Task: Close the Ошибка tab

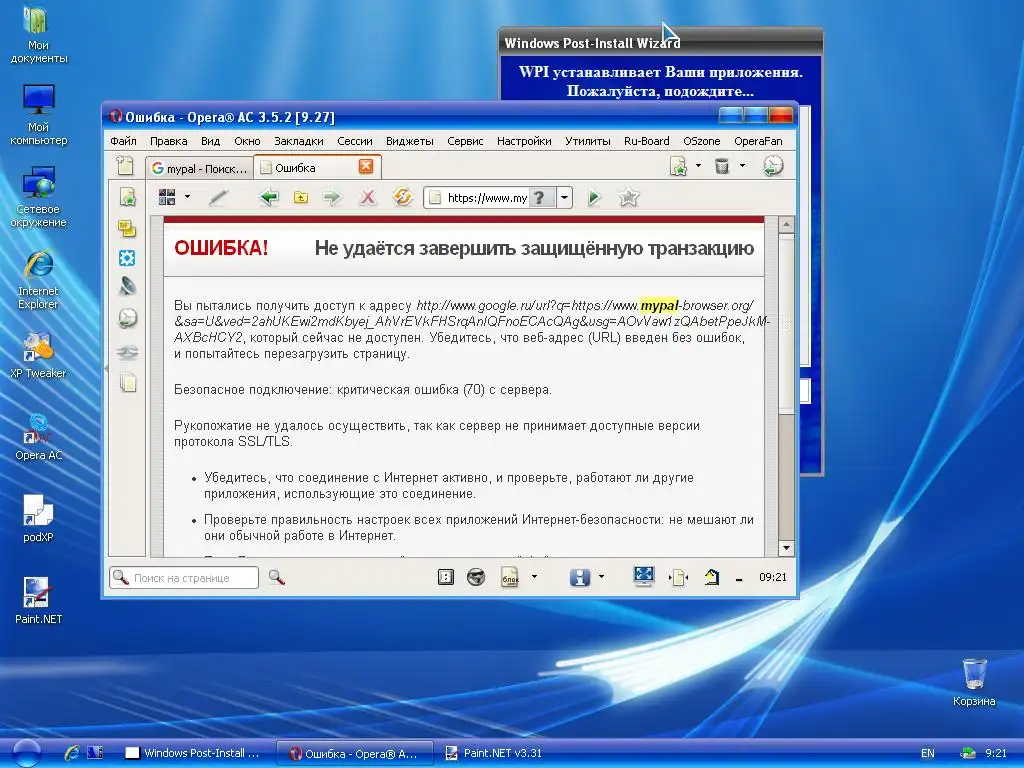Action: 366,167
